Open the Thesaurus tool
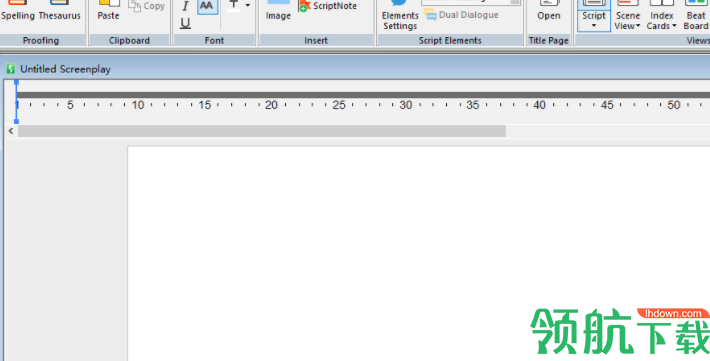The width and height of the screenshot is (710, 361). pyautogui.click(x=59, y=11)
